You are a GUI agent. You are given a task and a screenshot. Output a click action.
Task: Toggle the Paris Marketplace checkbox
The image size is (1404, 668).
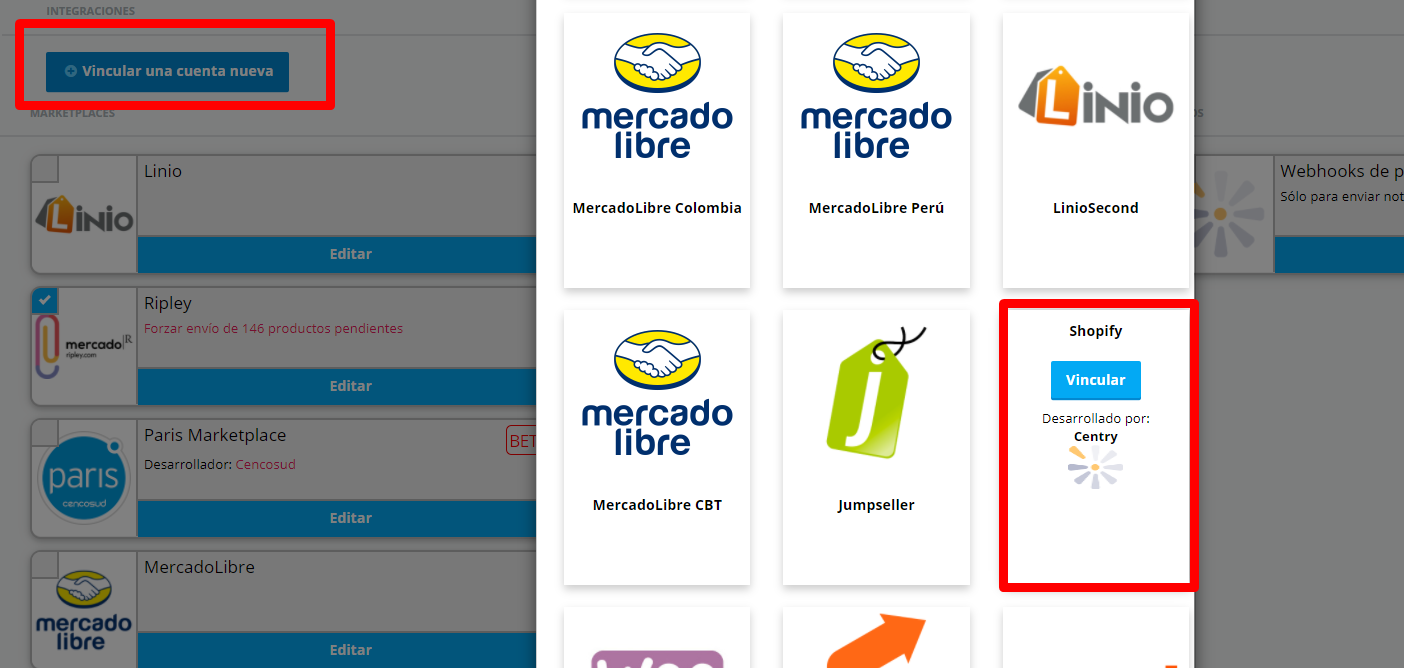tap(45, 433)
